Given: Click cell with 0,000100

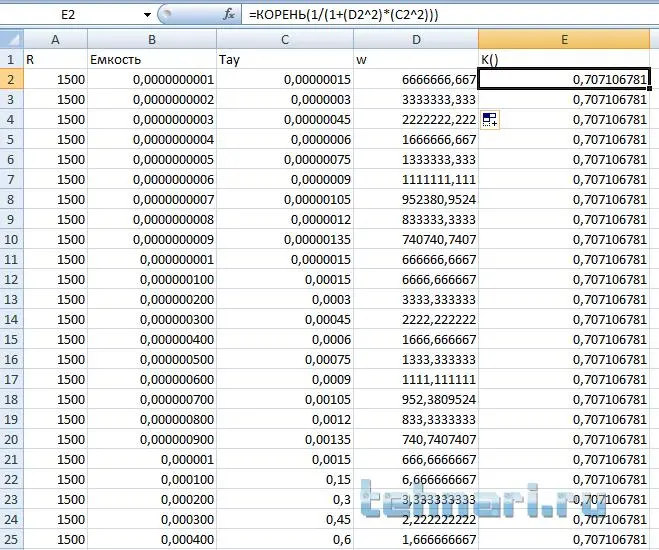Looking at the screenshot, I should 152,479.
